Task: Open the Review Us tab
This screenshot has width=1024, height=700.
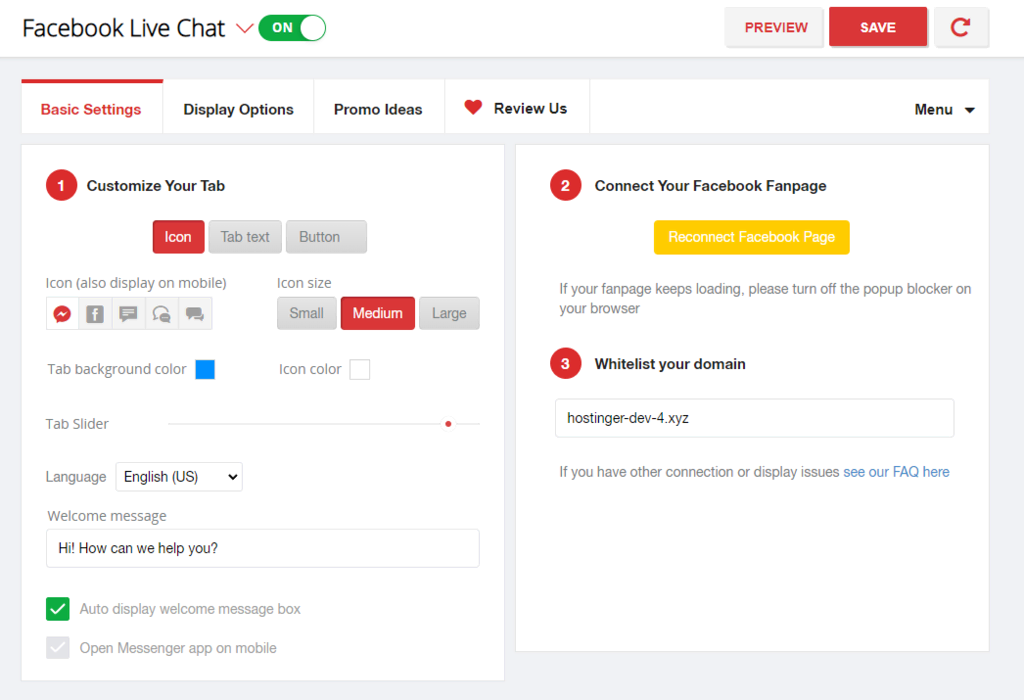Action: [517, 108]
